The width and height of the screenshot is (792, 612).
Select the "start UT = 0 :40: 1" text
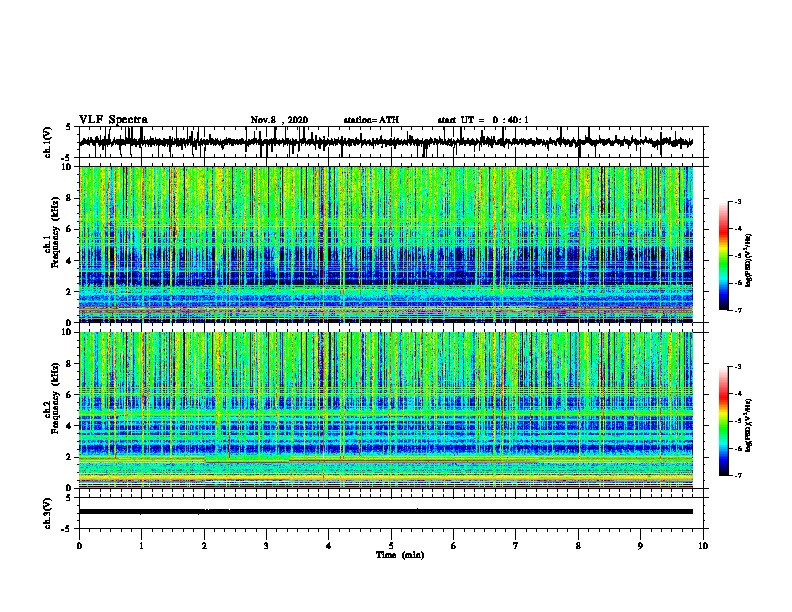483,120
